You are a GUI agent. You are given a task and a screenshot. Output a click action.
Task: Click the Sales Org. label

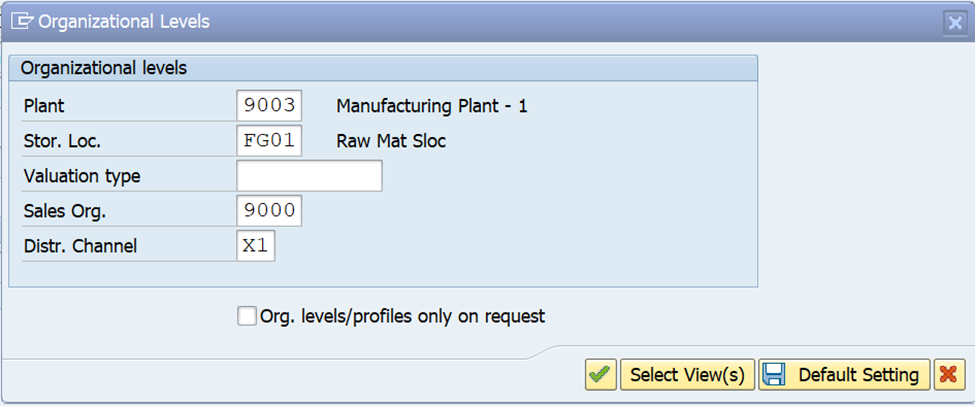(64, 211)
